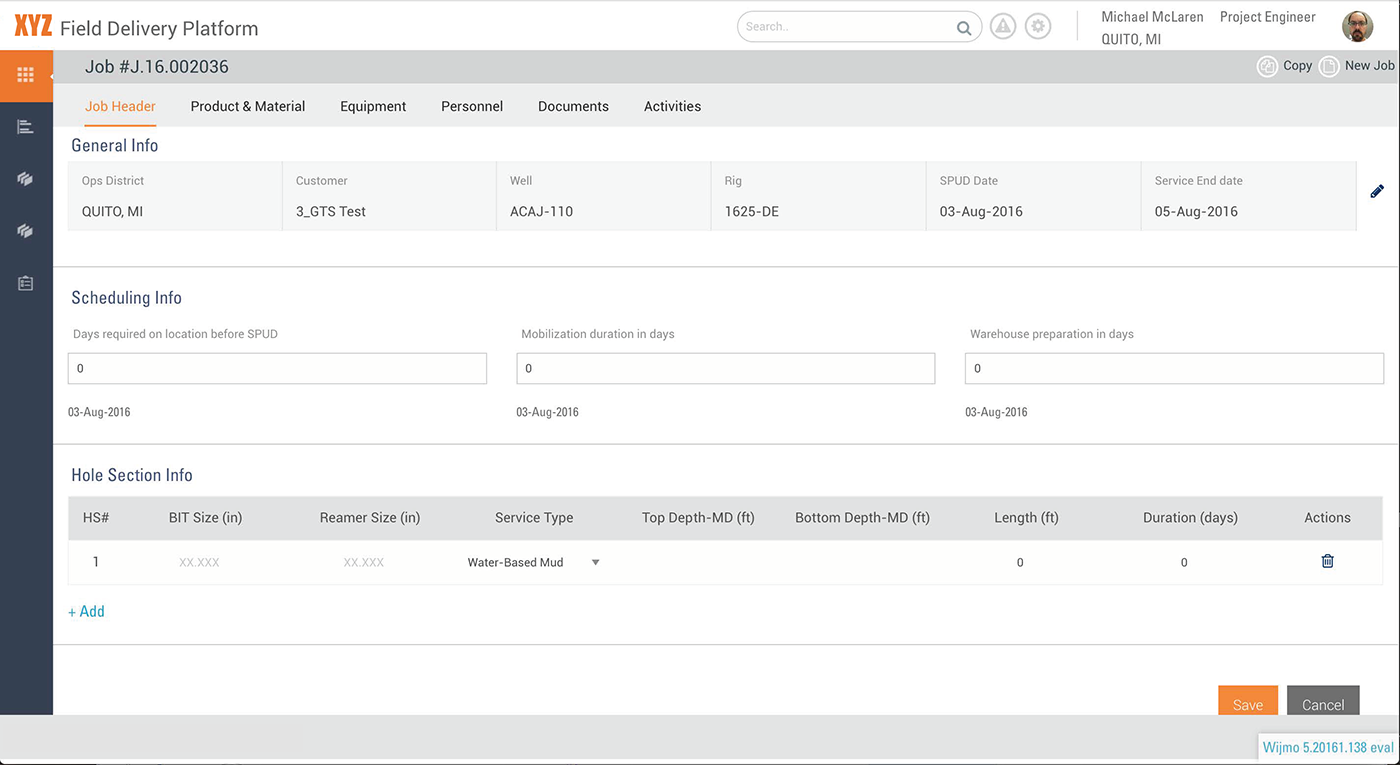Click the Warehouse preparation in days field
This screenshot has width=1400, height=765.
pos(1174,368)
